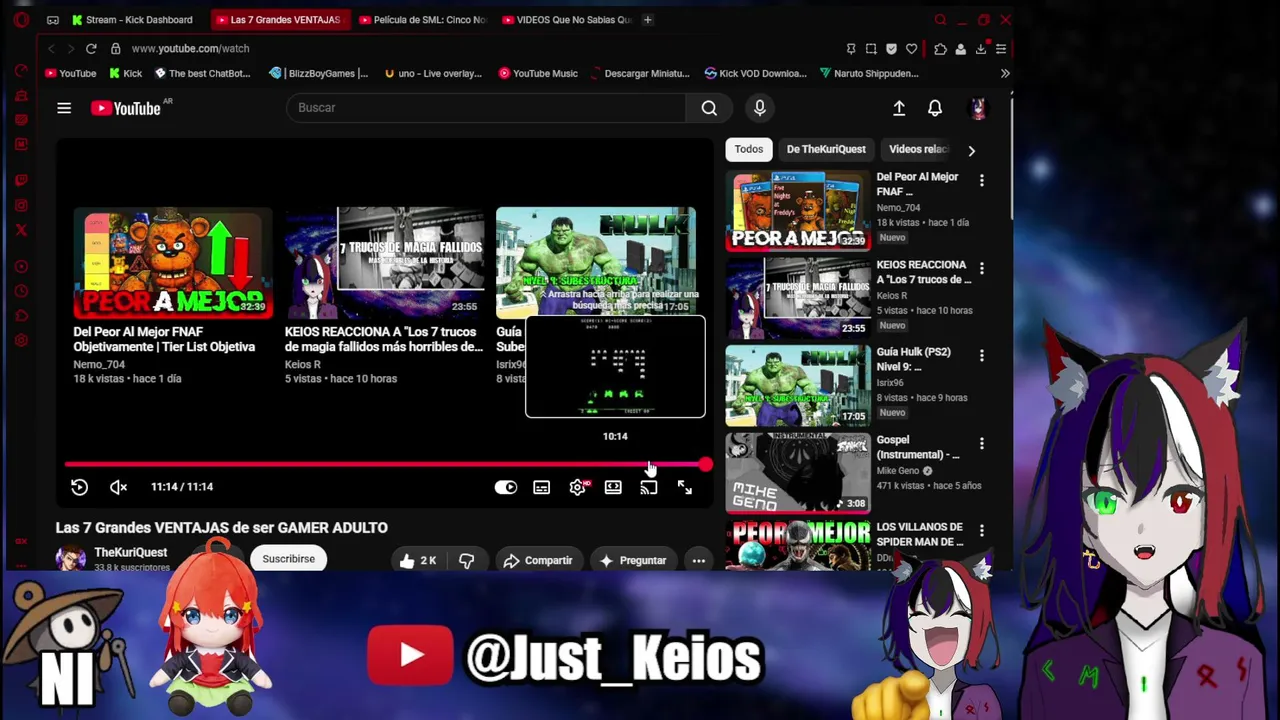1280x720 pixels.
Task: Switch to the VIDEOS Que No Sabías tab
Action: 566,20
